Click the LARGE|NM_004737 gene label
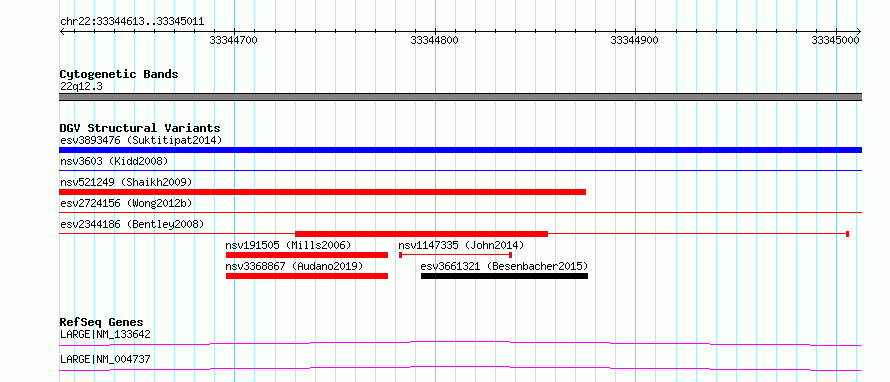The image size is (890, 382). [x=105, y=359]
